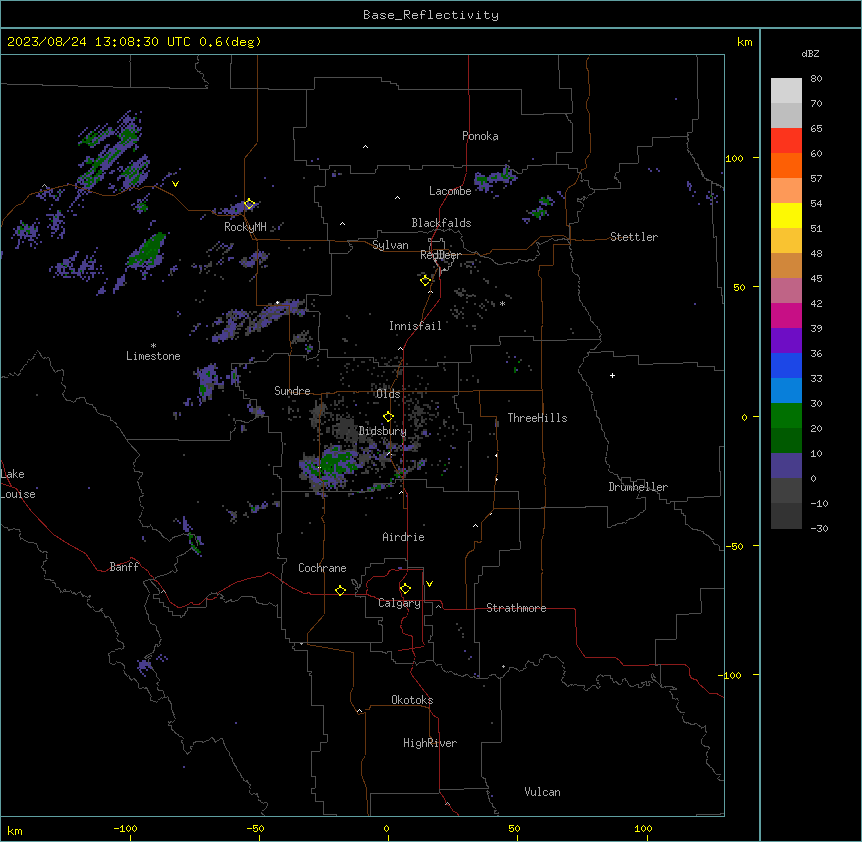Click the yellow diamond marker below Cochrane
Image resolution: width=862 pixels, height=842 pixels.
[x=340, y=590]
